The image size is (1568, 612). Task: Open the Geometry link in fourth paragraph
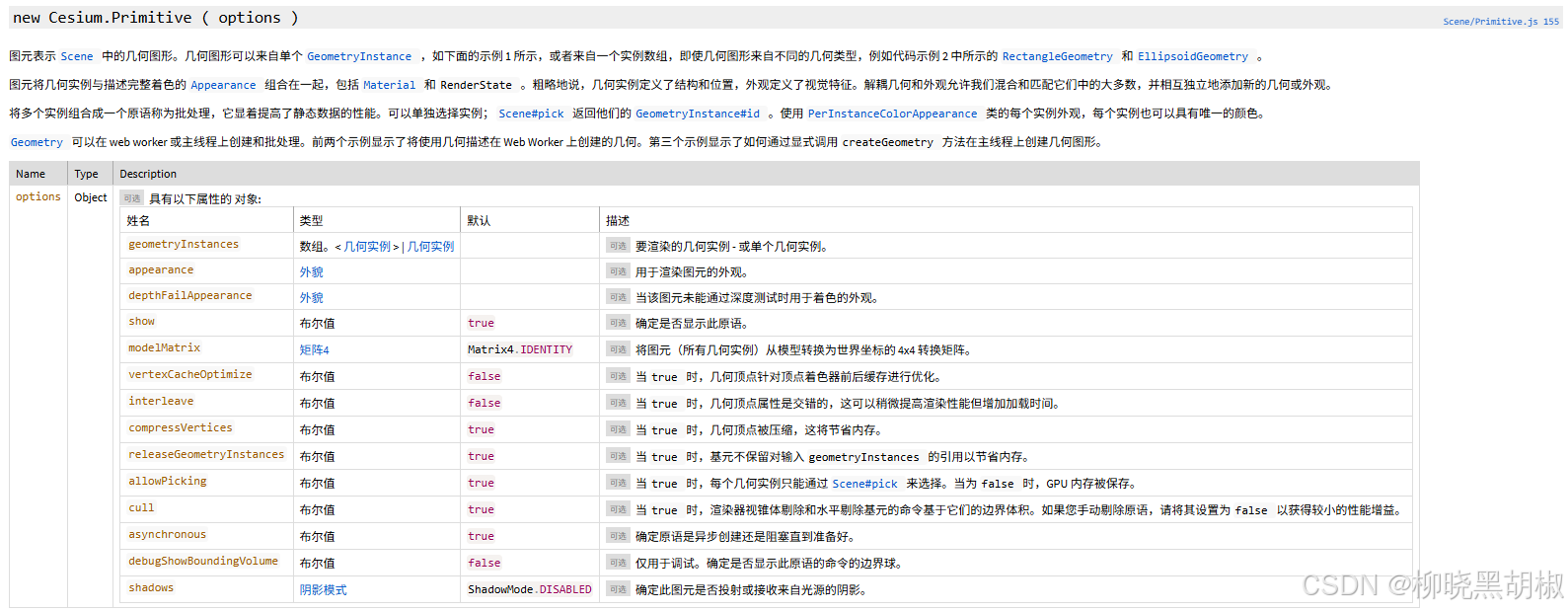click(x=37, y=142)
